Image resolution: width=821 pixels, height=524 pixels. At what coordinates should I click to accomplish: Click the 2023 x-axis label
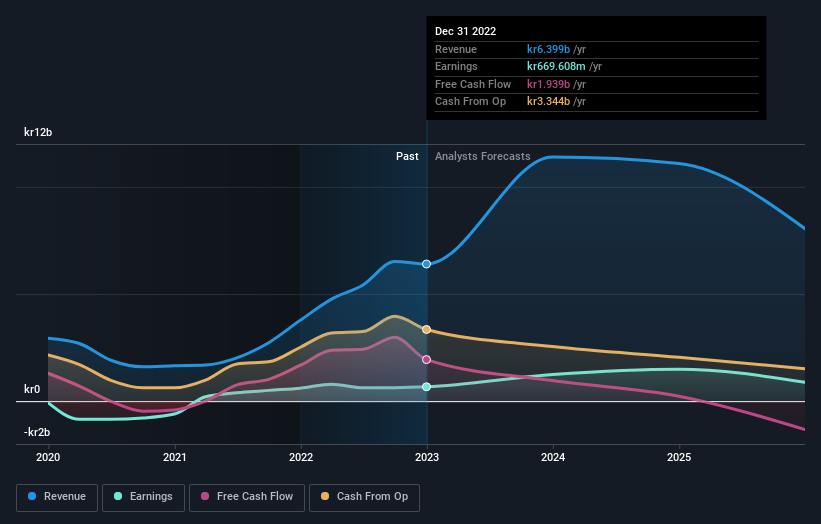[x=427, y=458]
